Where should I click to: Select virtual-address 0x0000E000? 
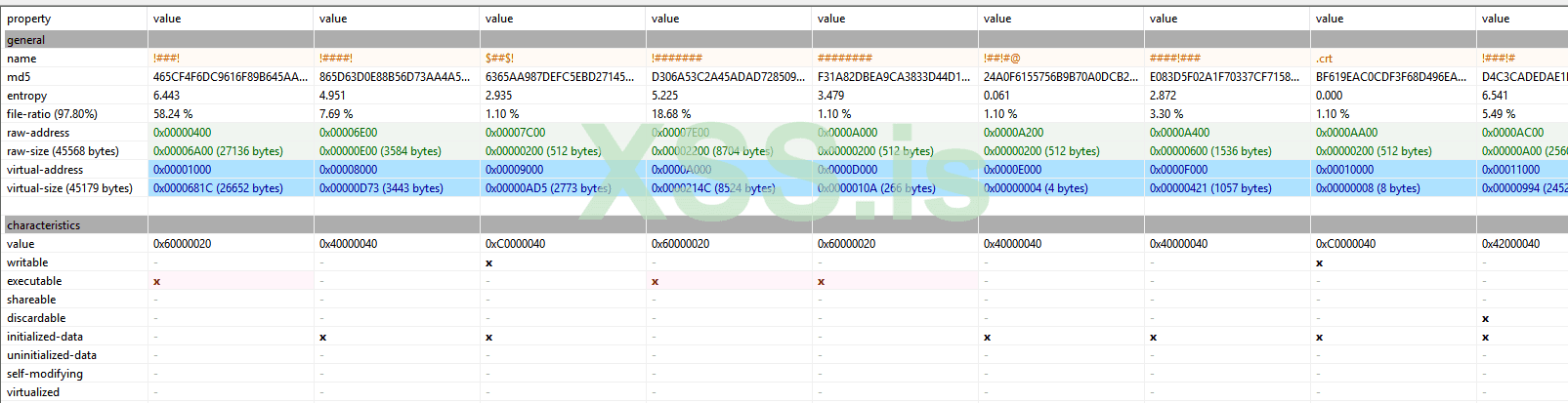click(x=1012, y=170)
